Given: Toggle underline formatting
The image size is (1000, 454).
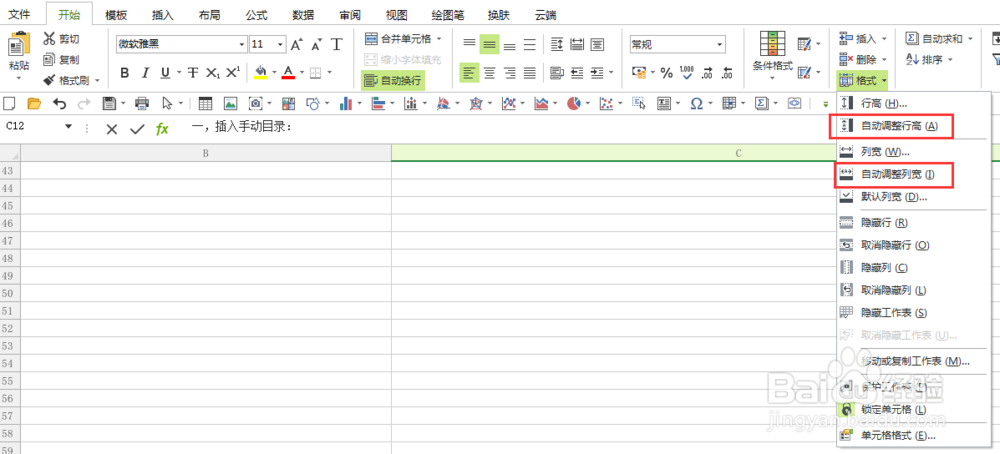Looking at the screenshot, I should (x=165, y=73).
